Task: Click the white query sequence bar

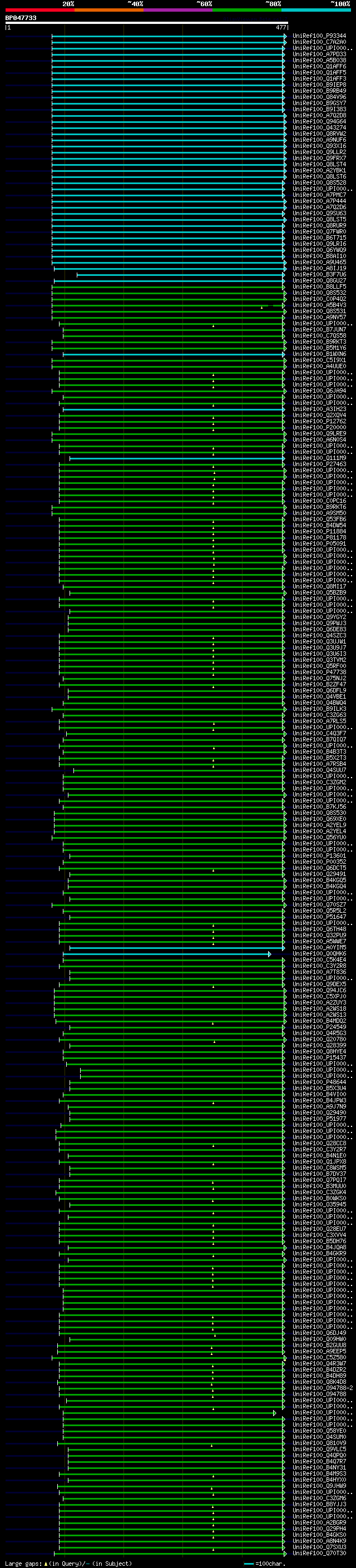Action: pyautogui.click(x=146, y=22)
